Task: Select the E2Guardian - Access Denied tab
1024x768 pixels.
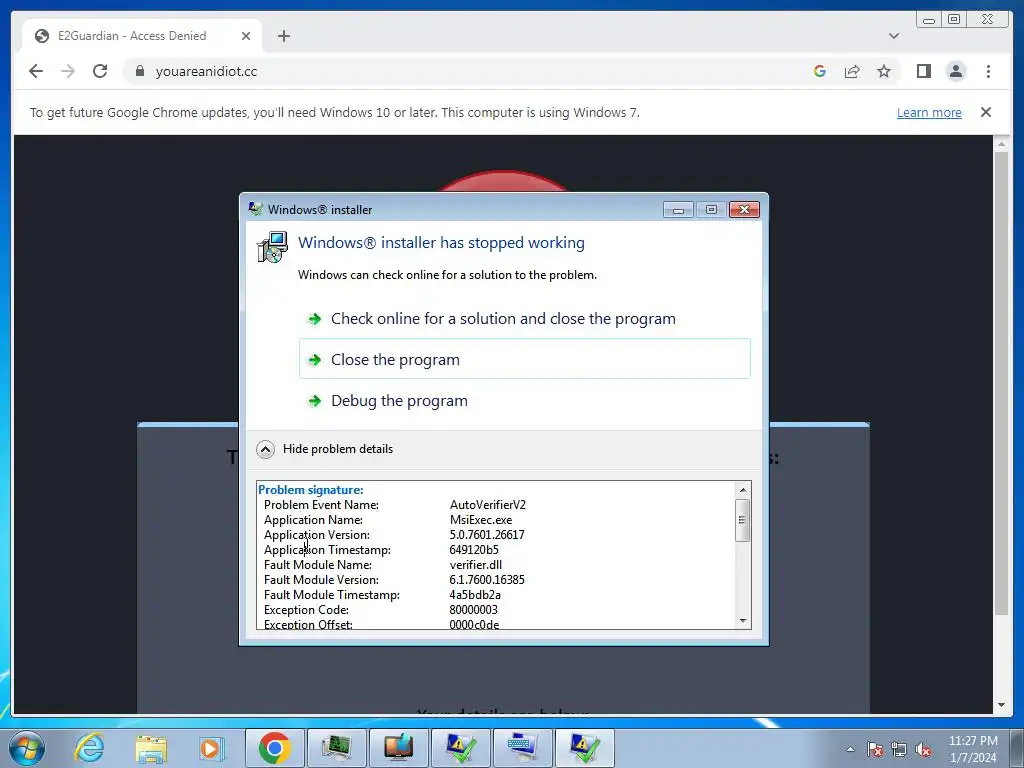Action: tap(142, 36)
